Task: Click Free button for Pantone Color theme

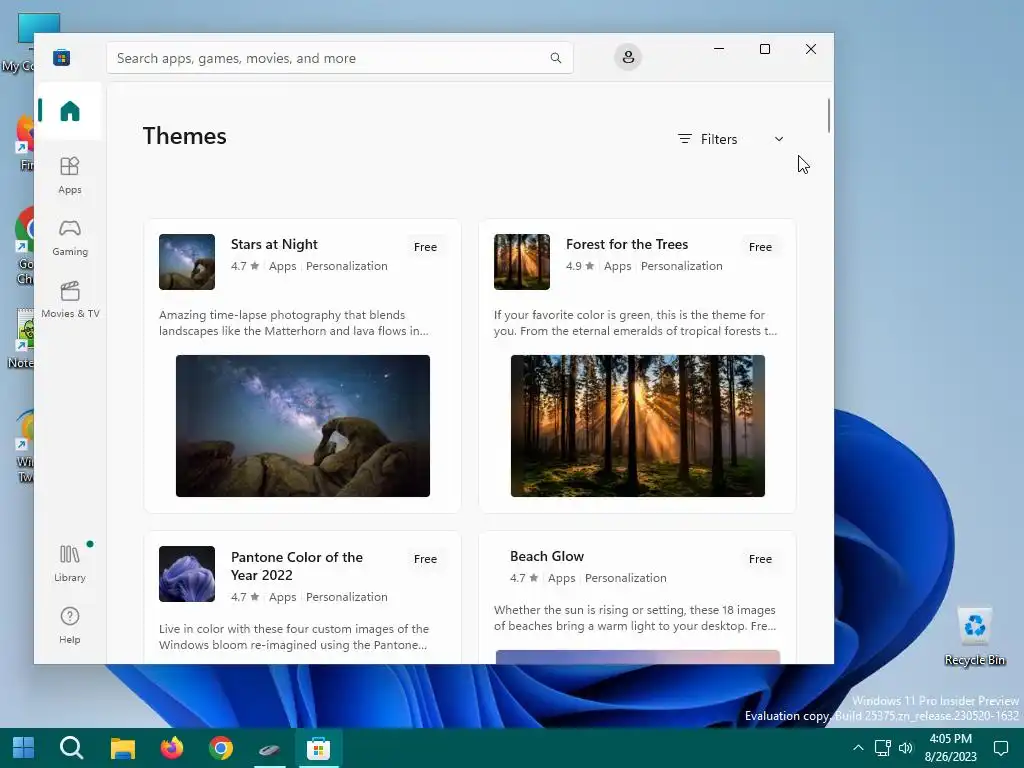Action: coord(425,559)
